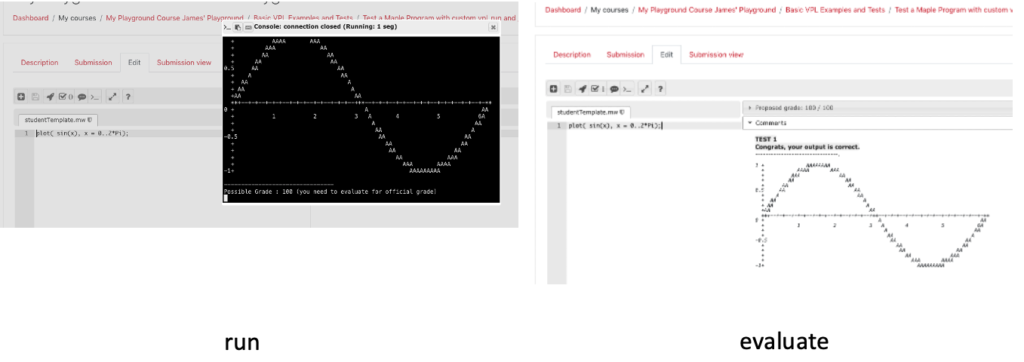The height and width of the screenshot is (362, 1024).
Task: Open Basic VPL Examples and Tests link in run screenshot
Action: pos(303,18)
